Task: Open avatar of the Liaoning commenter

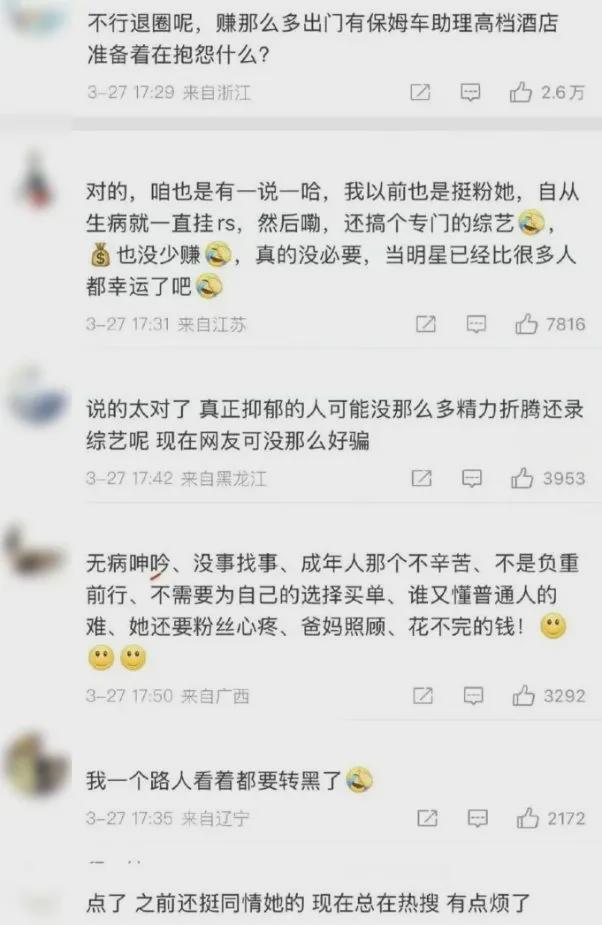Action: coord(37,765)
